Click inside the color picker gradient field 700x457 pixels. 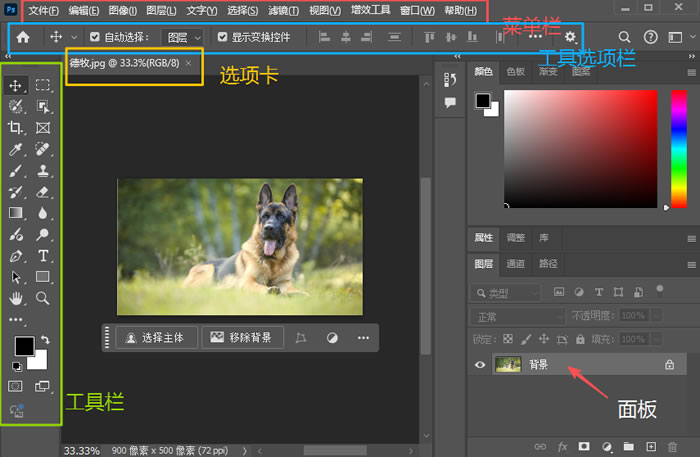(x=580, y=150)
